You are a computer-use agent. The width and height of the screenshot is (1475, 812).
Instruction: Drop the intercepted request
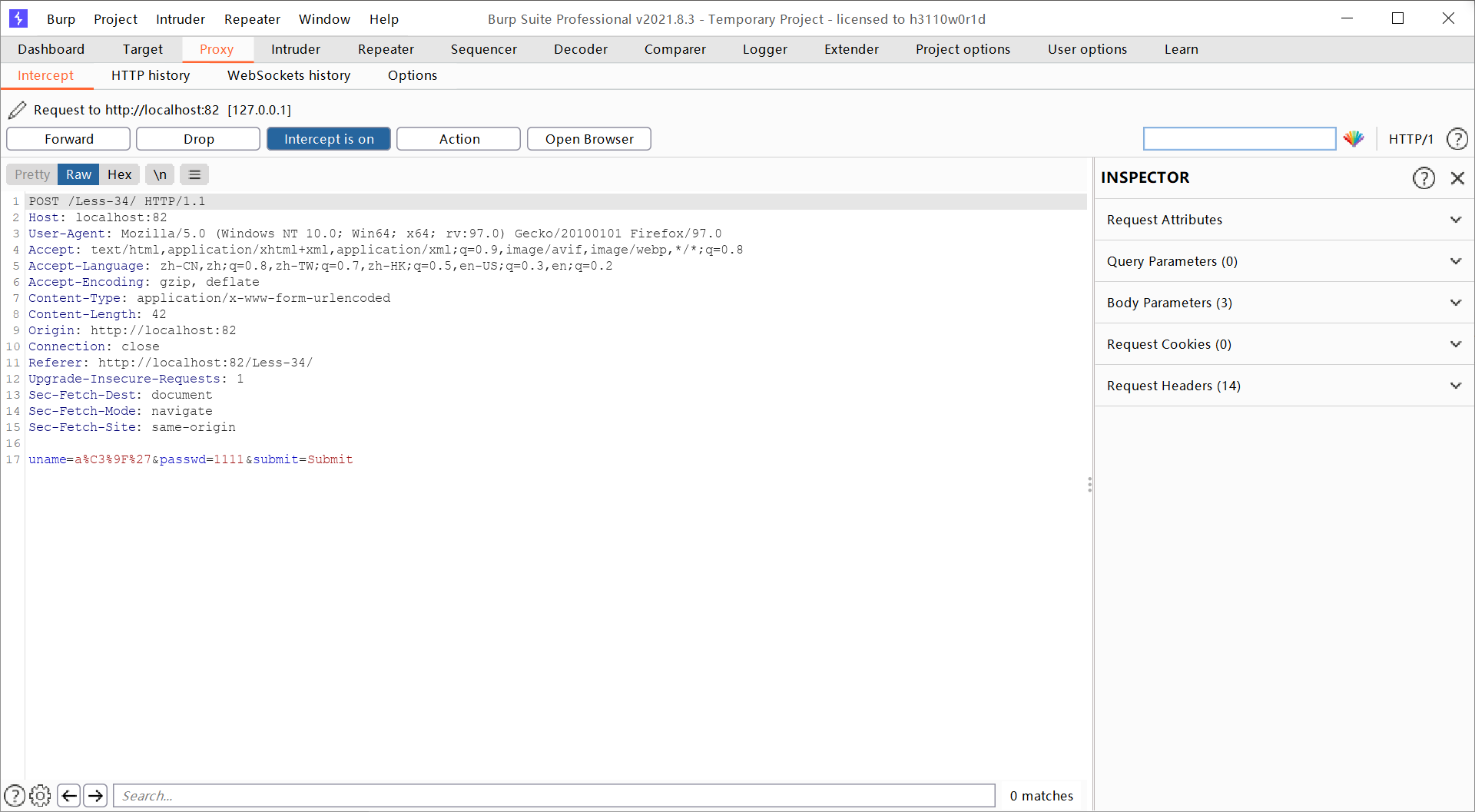198,139
